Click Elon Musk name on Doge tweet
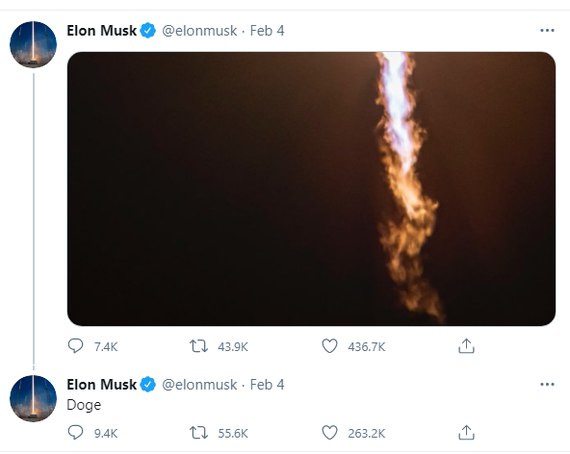This screenshot has height=454, width=570. (101, 384)
